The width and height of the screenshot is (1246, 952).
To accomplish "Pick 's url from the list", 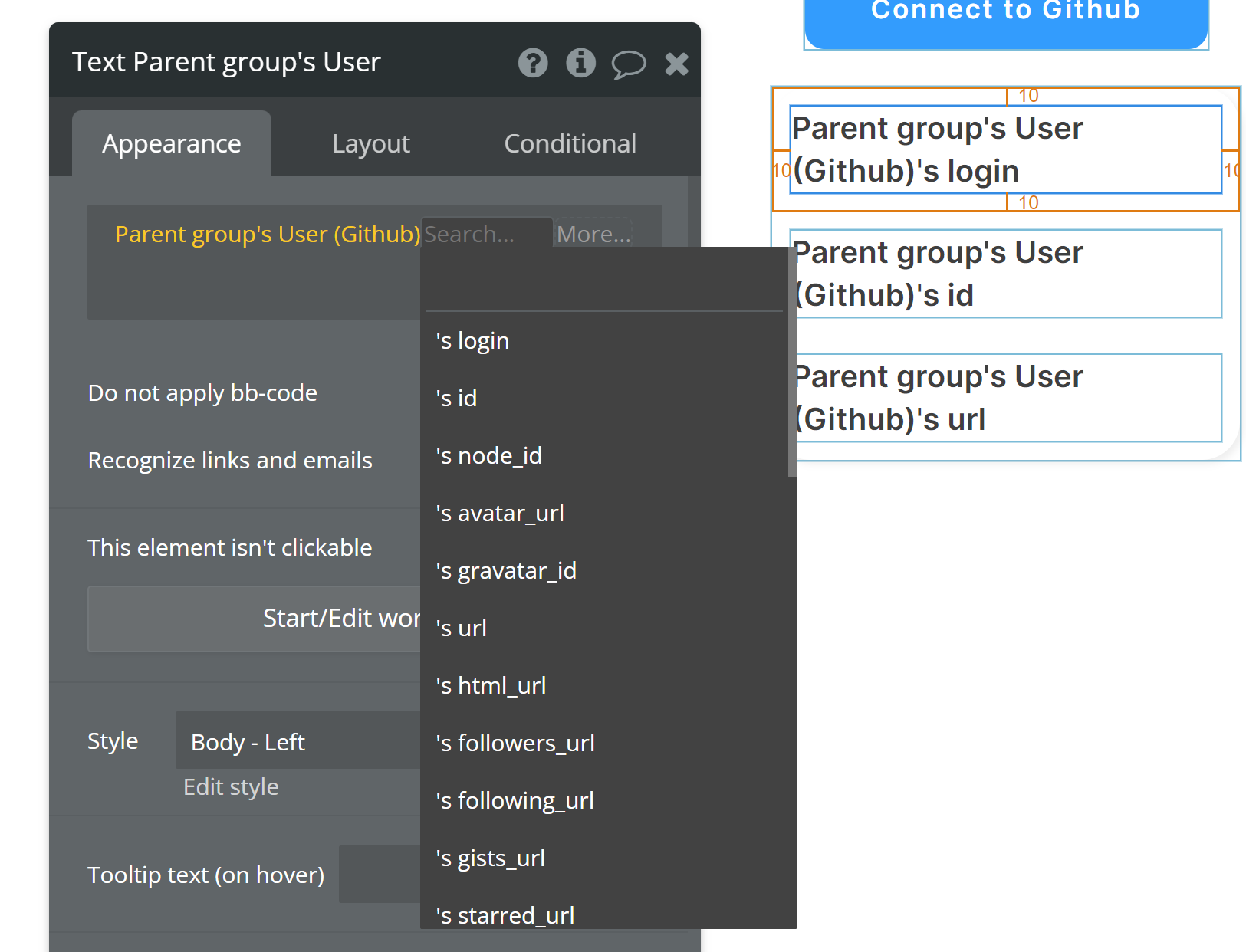I will (604, 628).
